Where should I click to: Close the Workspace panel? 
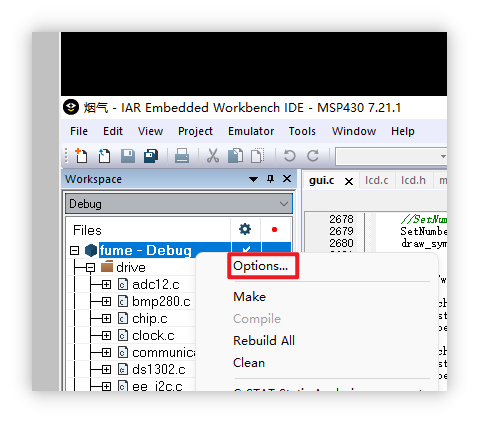(x=287, y=179)
